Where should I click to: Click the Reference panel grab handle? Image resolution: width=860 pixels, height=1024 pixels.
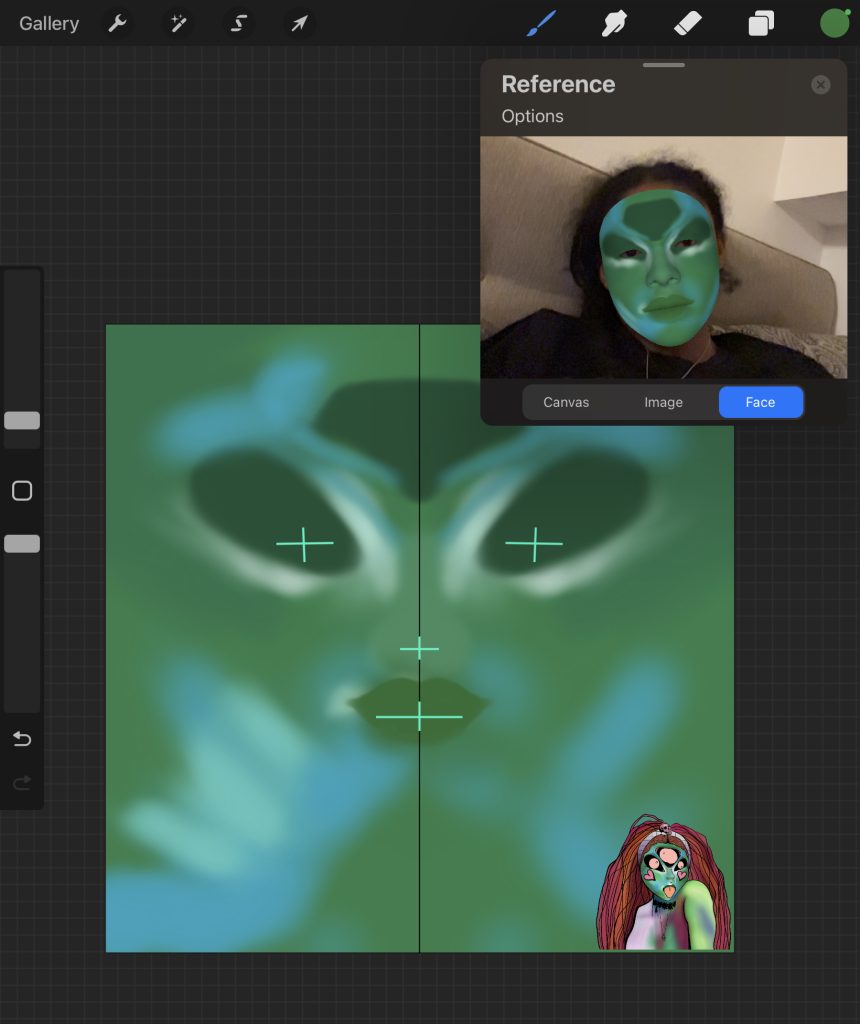point(663,65)
